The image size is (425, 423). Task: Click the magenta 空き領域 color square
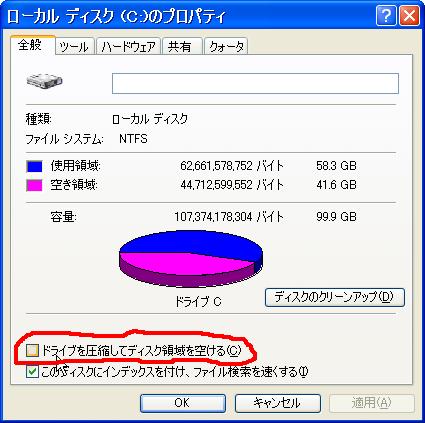[x=34, y=185]
